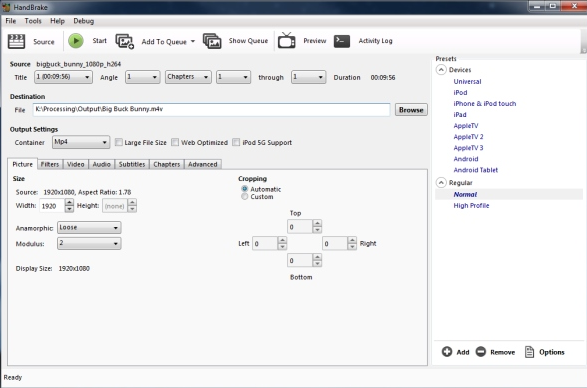Collapse the Devices presets group

(x=441, y=70)
